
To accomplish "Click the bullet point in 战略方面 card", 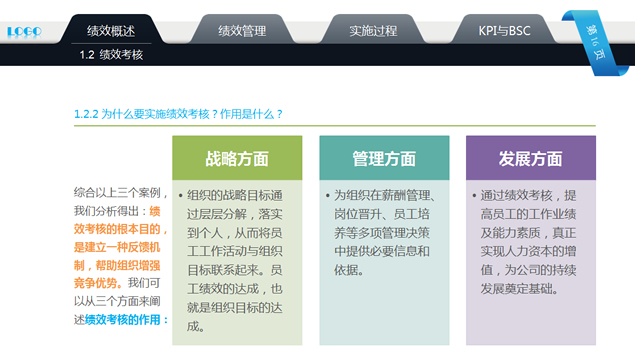I will click(x=181, y=196).
